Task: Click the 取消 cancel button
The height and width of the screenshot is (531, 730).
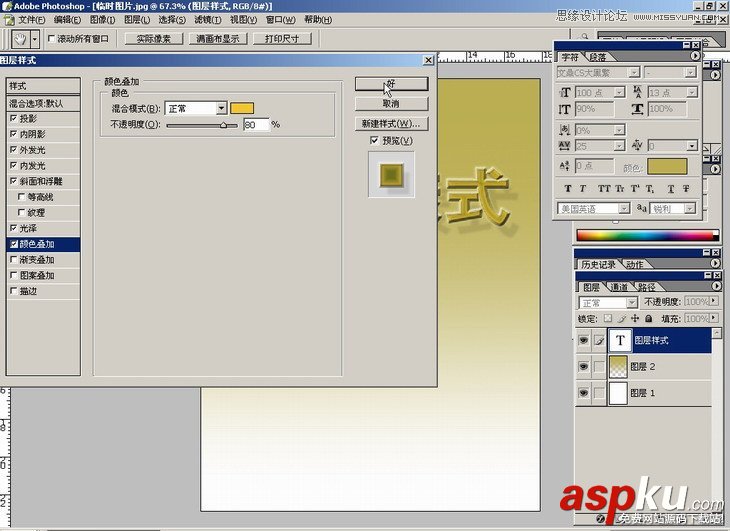Action: 391,103
